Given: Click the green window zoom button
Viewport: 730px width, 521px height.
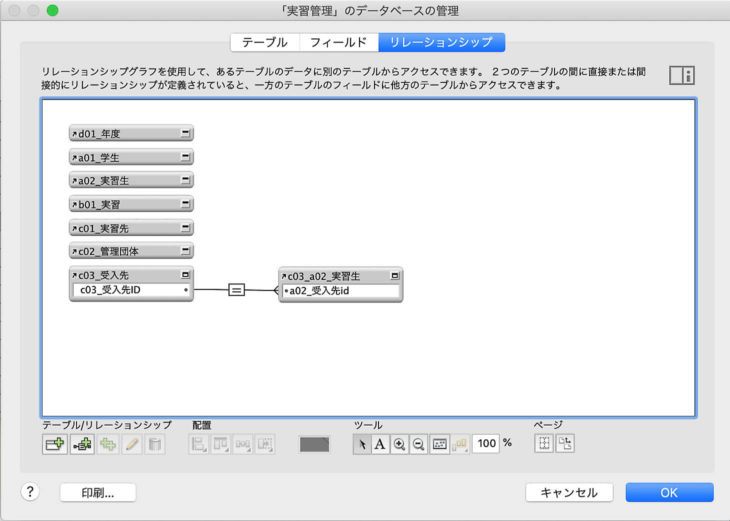Looking at the screenshot, I should (53, 10).
